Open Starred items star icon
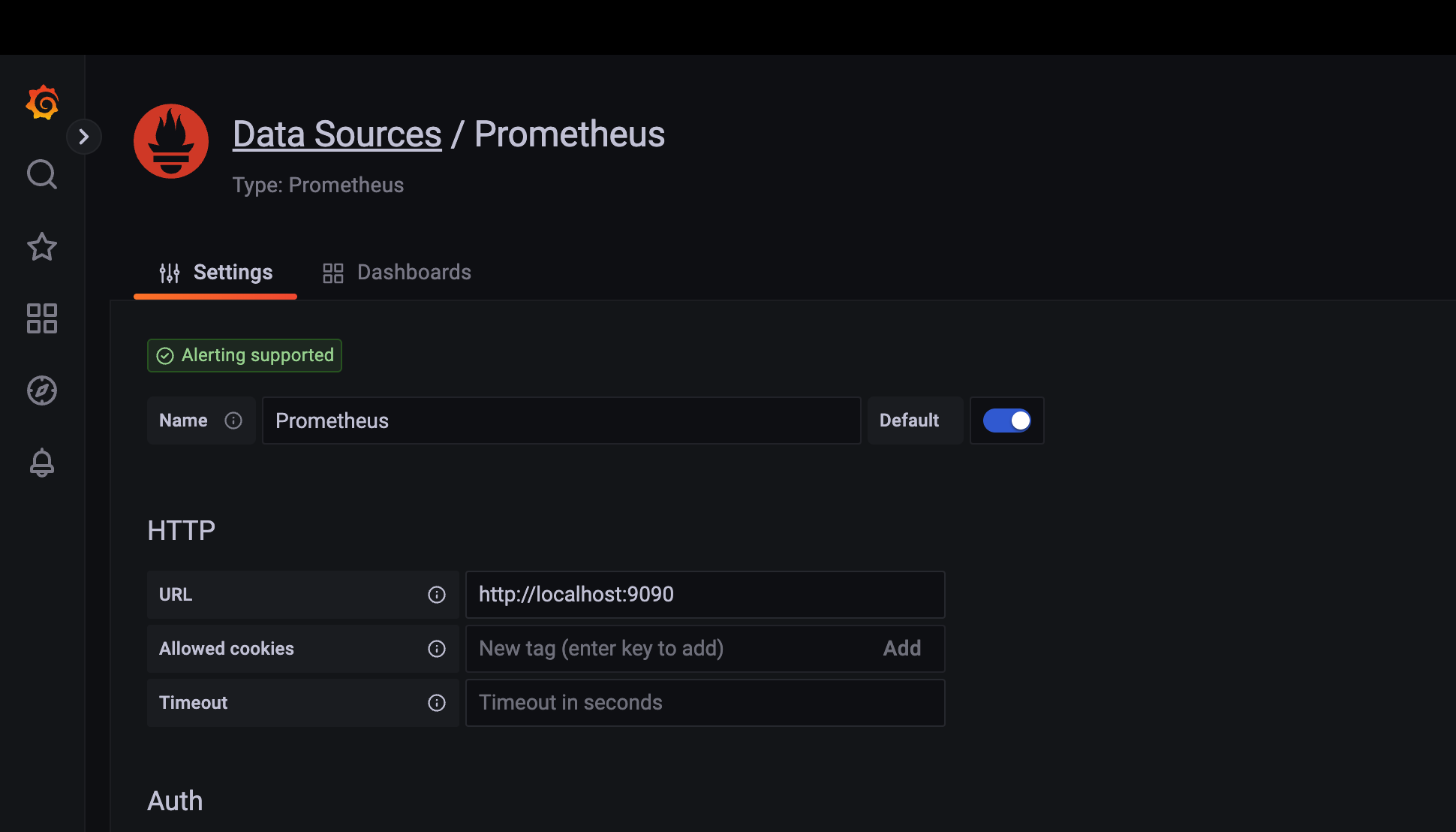 [x=42, y=246]
